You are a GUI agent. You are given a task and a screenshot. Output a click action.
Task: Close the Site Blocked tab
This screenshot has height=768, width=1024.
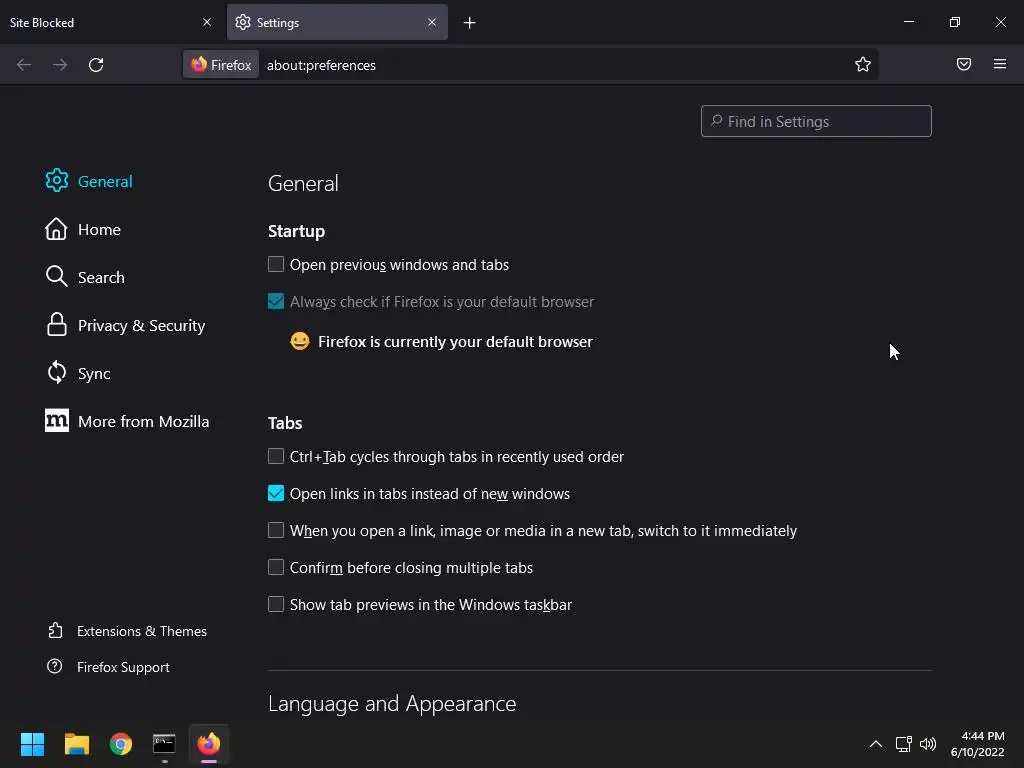pos(207,22)
